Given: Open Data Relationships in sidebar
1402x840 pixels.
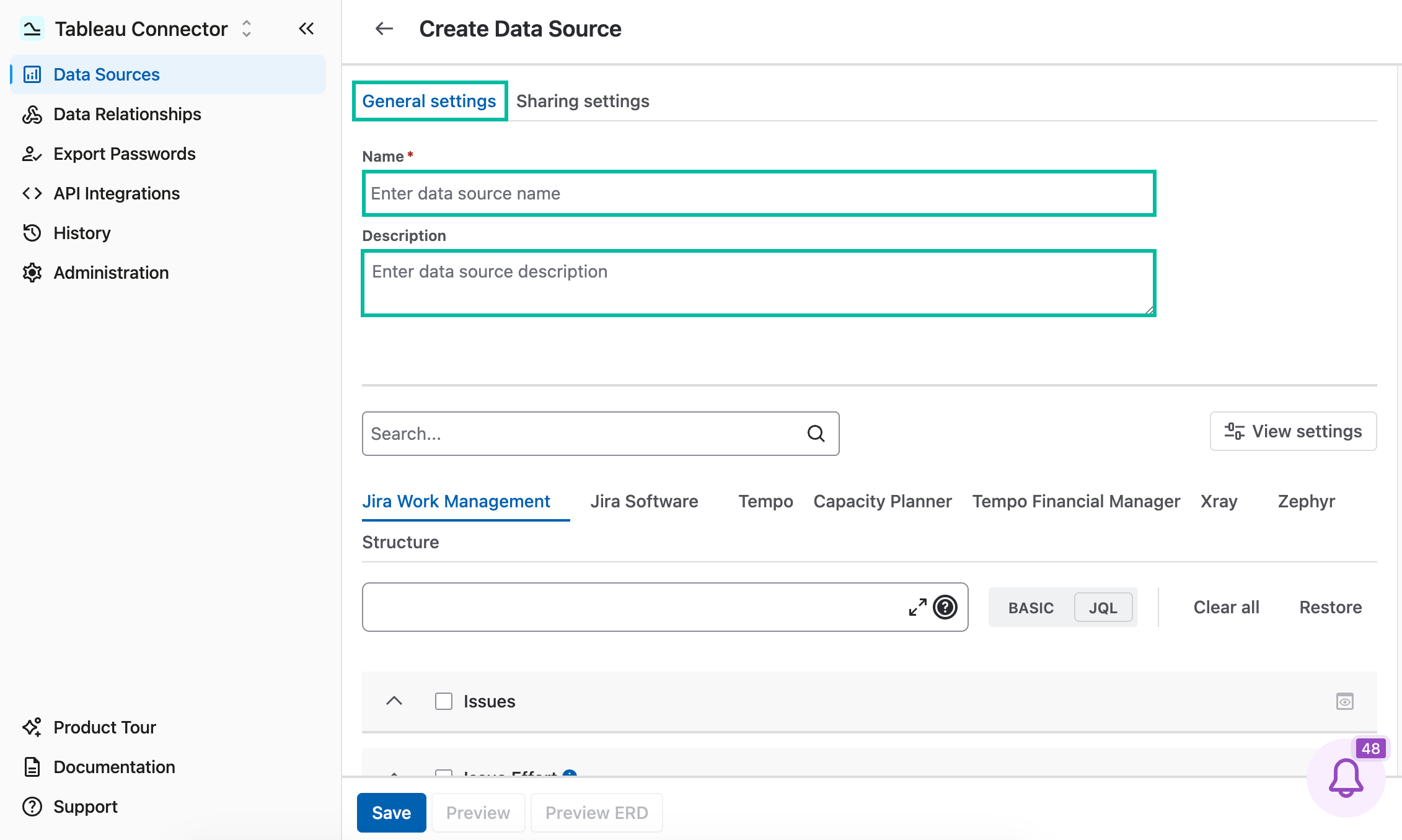Looking at the screenshot, I should [168, 114].
